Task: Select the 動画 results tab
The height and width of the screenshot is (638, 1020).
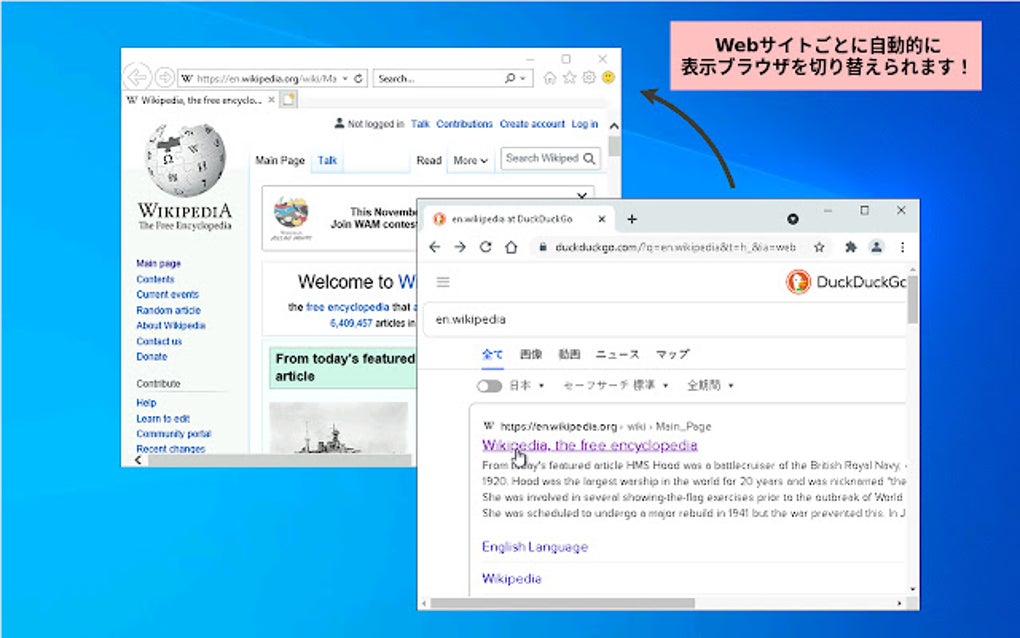Action: tap(569, 354)
